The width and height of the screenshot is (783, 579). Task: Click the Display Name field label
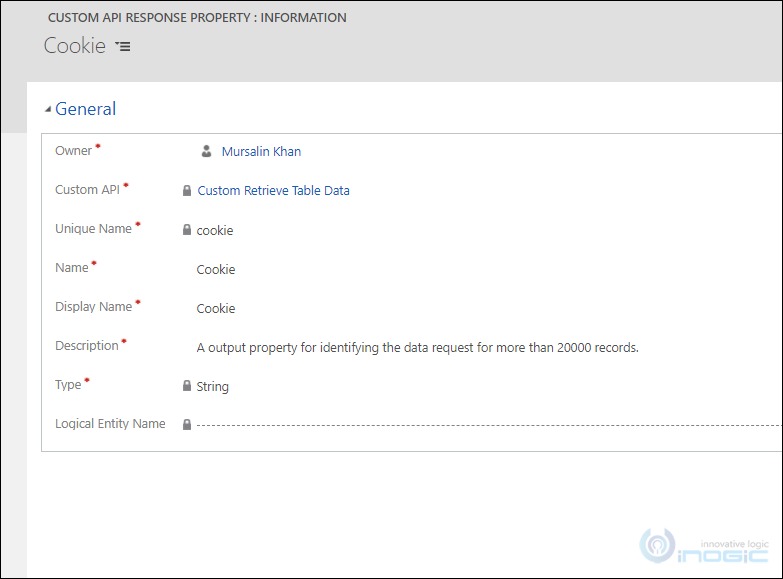pyautogui.click(x=93, y=306)
